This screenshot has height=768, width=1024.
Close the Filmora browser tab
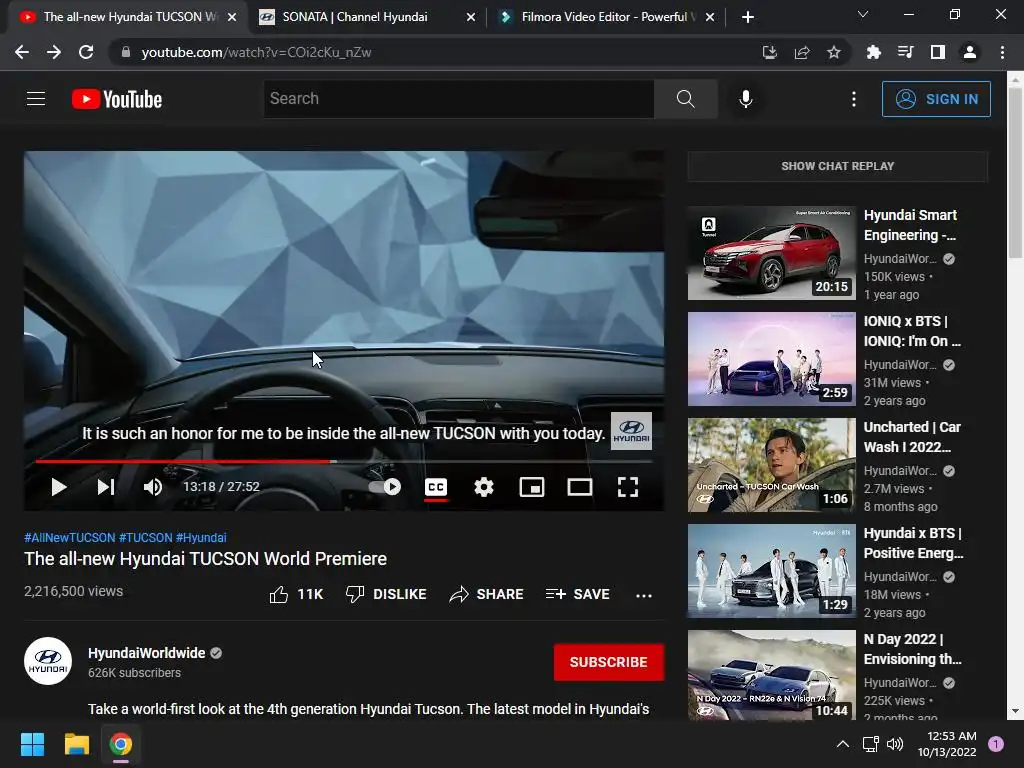(710, 17)
